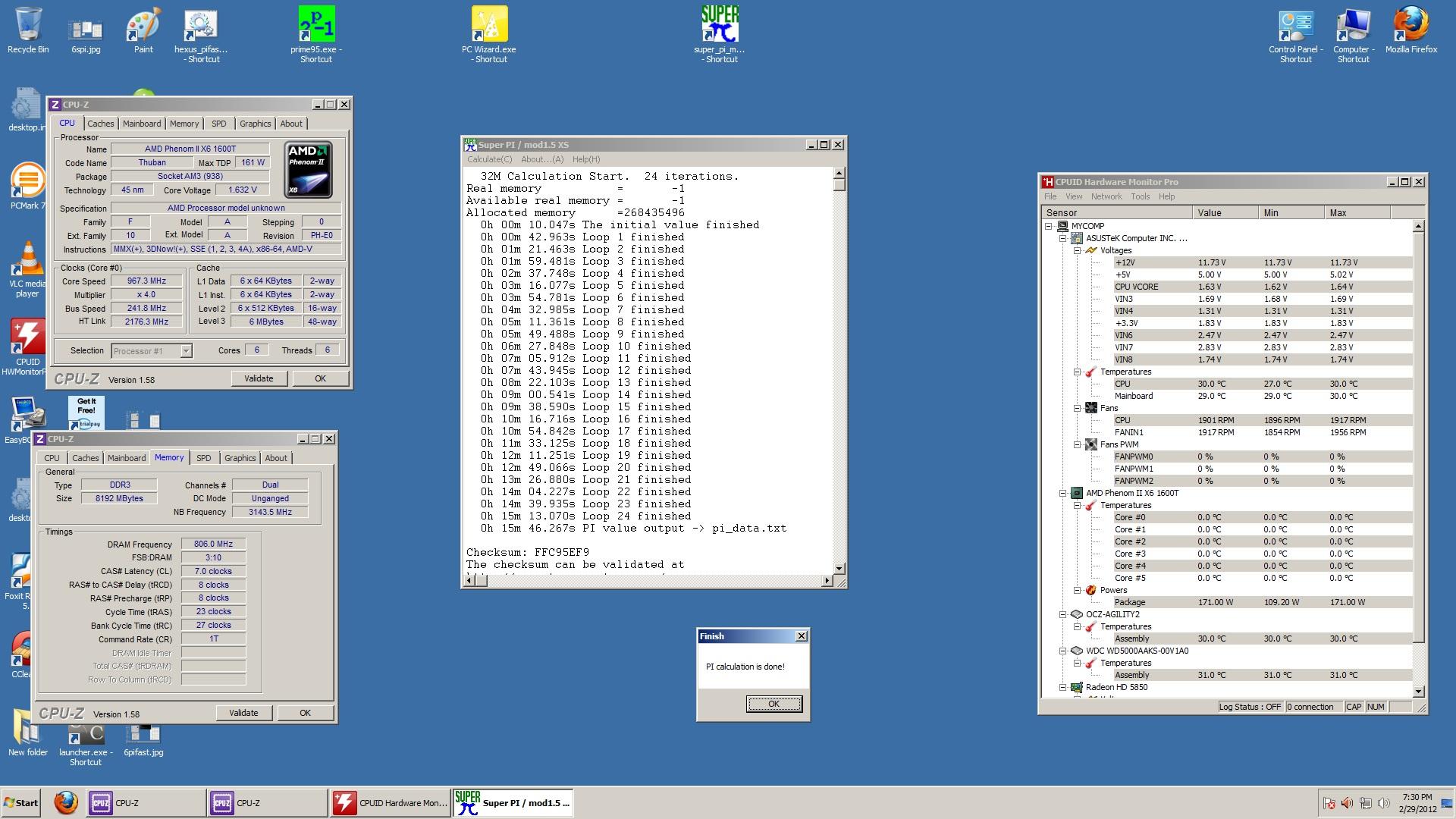Click Hardware Monitor scrollbar down arrow
This screenshot has width=1456, height=819.
coord(1419,692)
